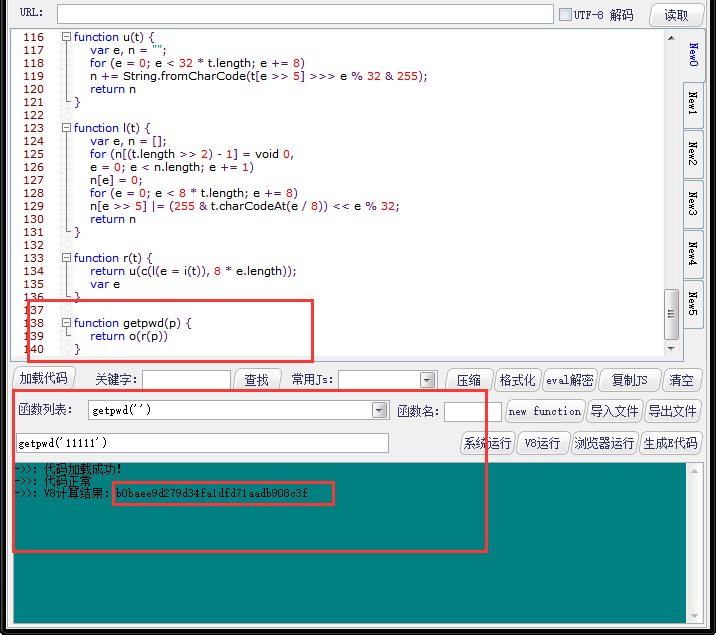Open the 常用Js dropdown
716x635 pixels.
tap(427, 380)
